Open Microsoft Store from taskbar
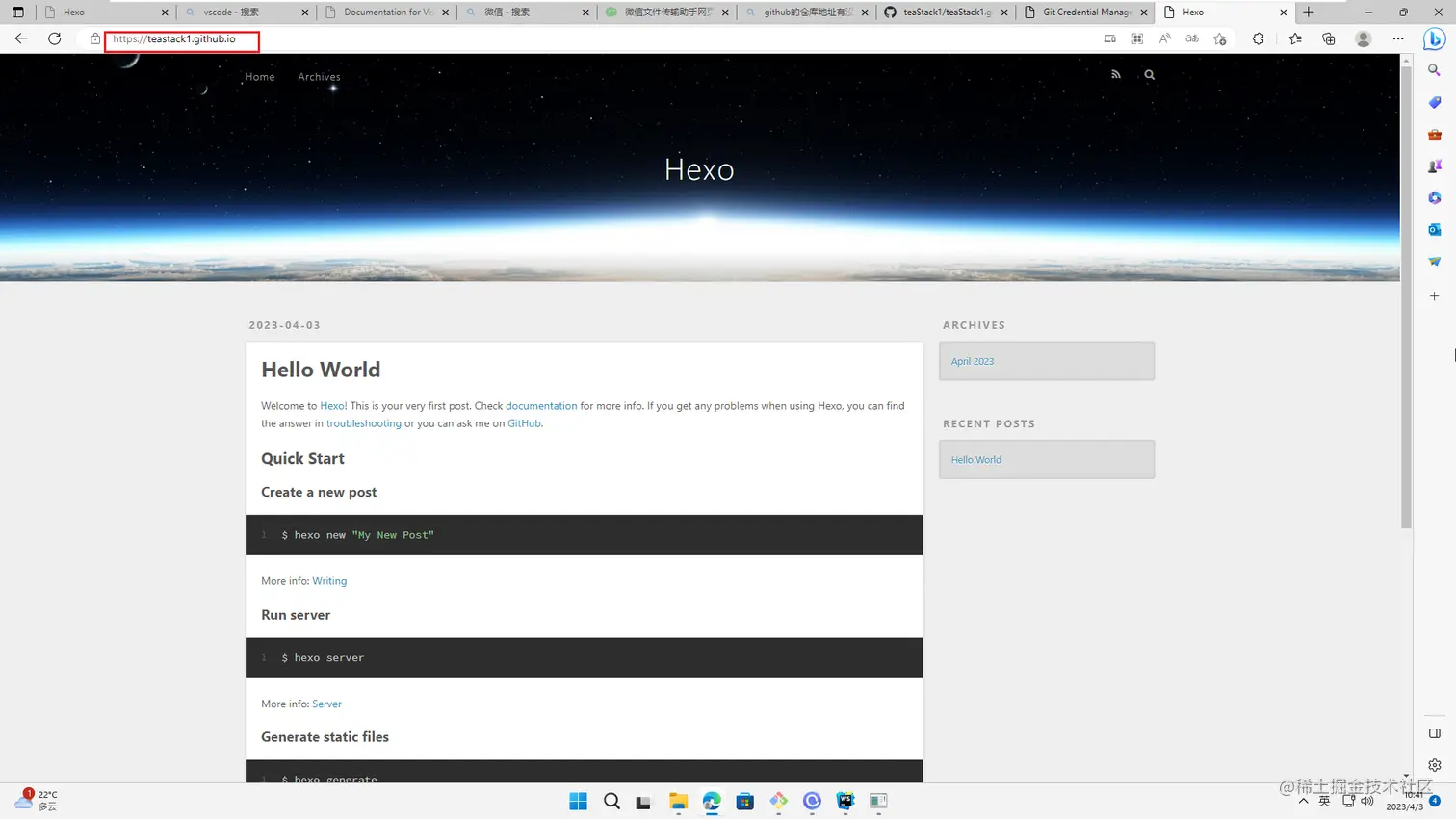 [x=745, y=801]
